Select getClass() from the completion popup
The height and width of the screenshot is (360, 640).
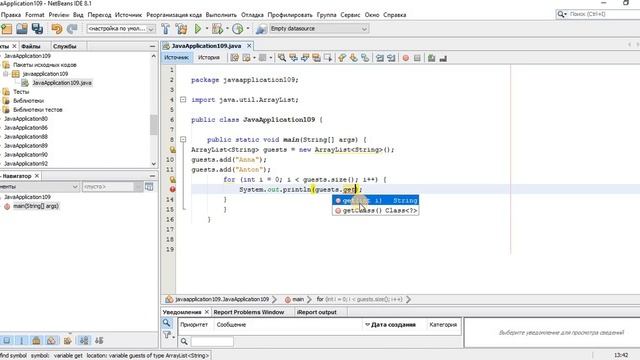376,211
